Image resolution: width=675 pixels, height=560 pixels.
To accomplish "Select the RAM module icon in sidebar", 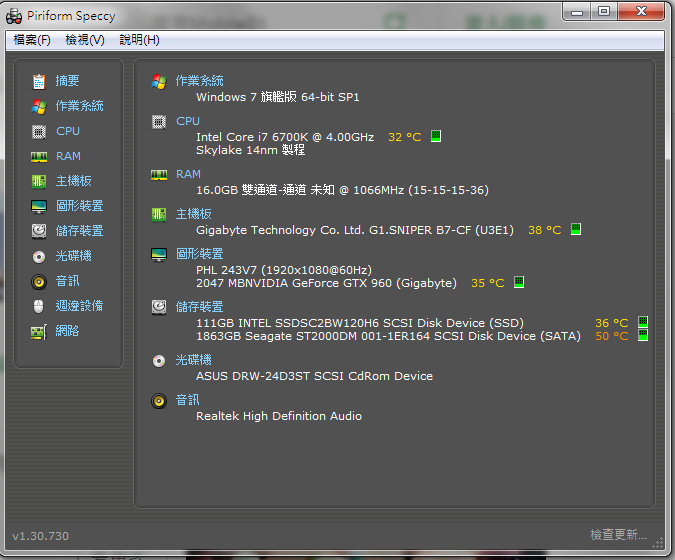I will [39, 157].
